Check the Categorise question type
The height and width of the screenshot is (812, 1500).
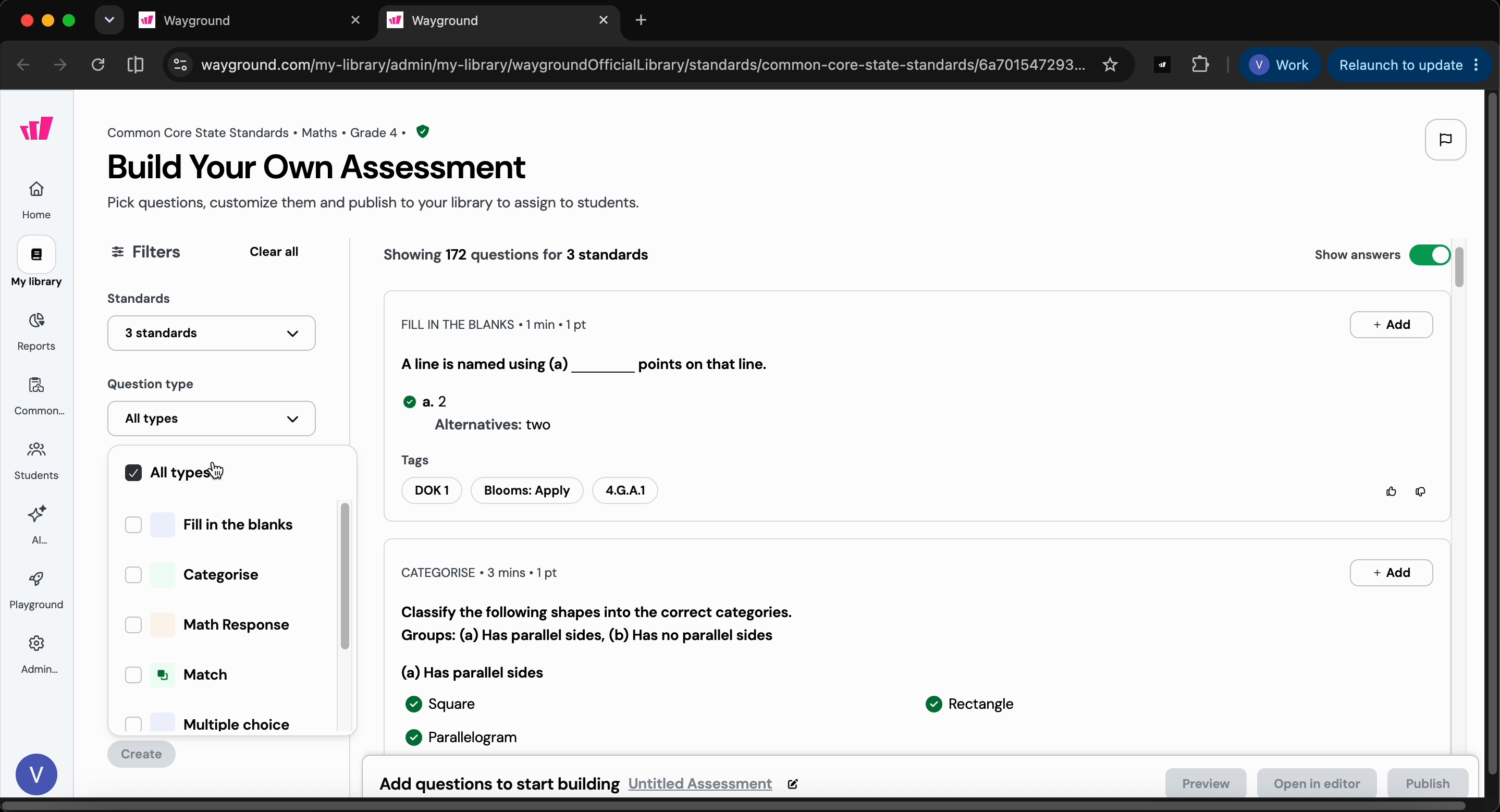(x=133, y=575)
